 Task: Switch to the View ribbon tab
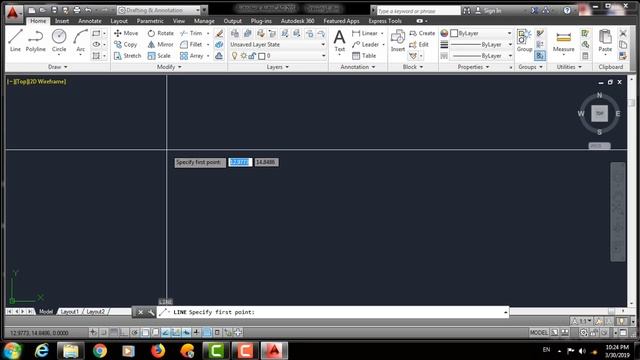pos(179,21)
